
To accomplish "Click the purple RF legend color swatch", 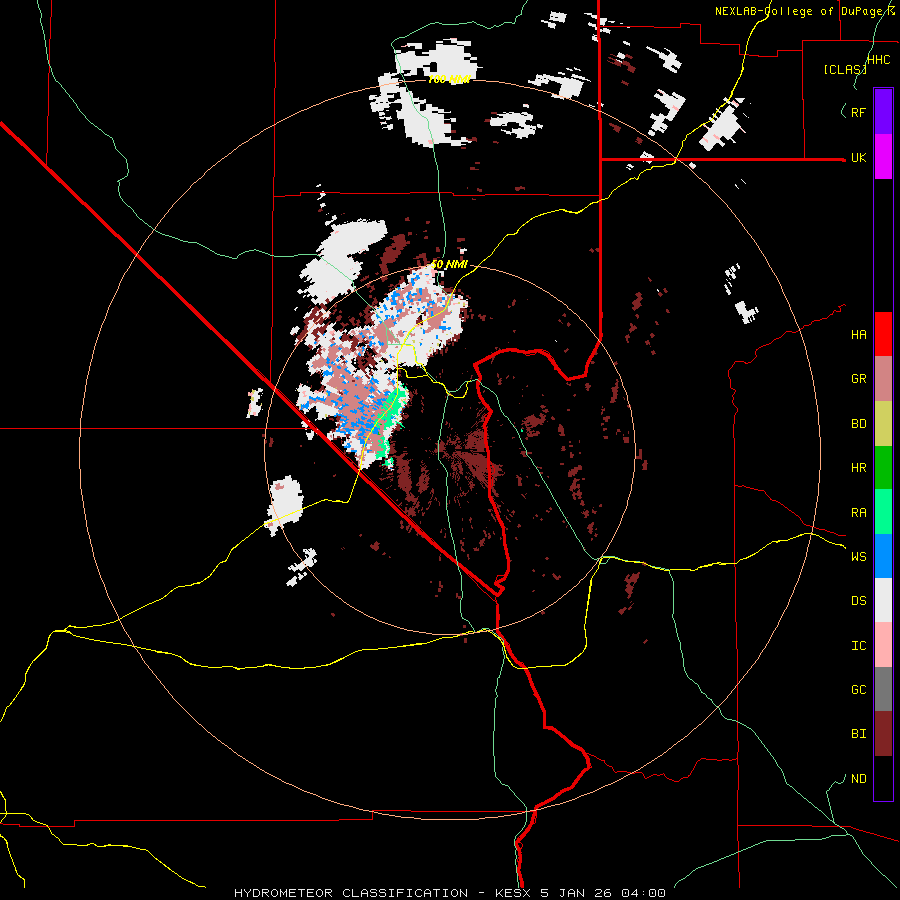I will (883, 112).
